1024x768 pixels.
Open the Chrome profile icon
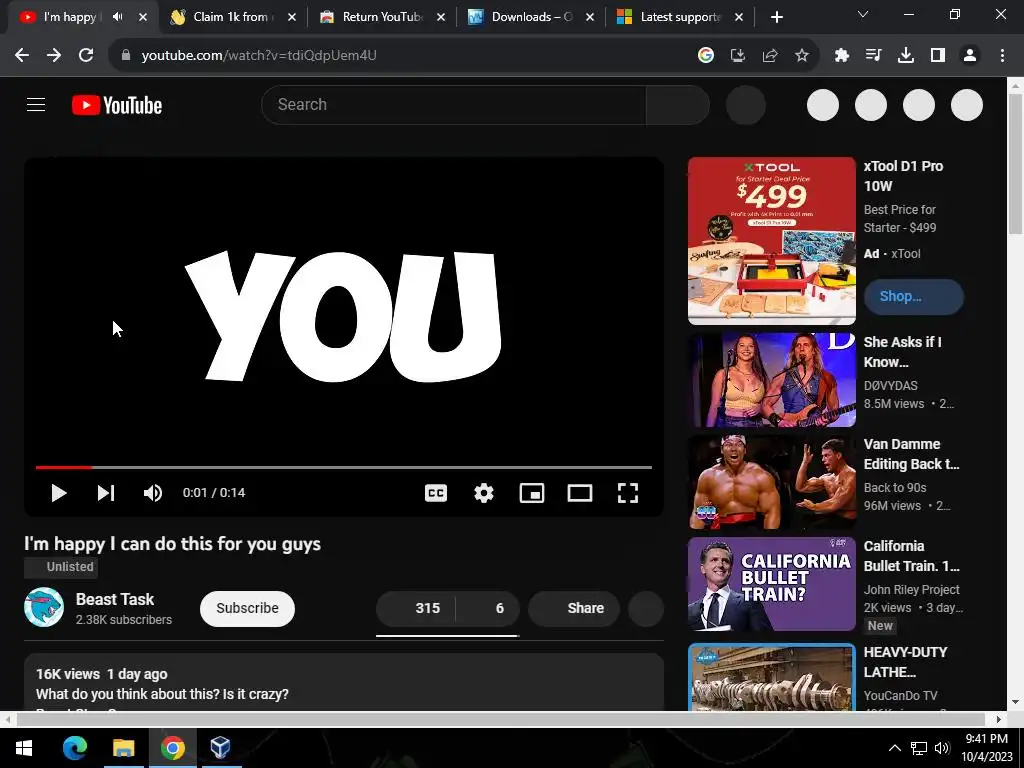pos(970,56)
